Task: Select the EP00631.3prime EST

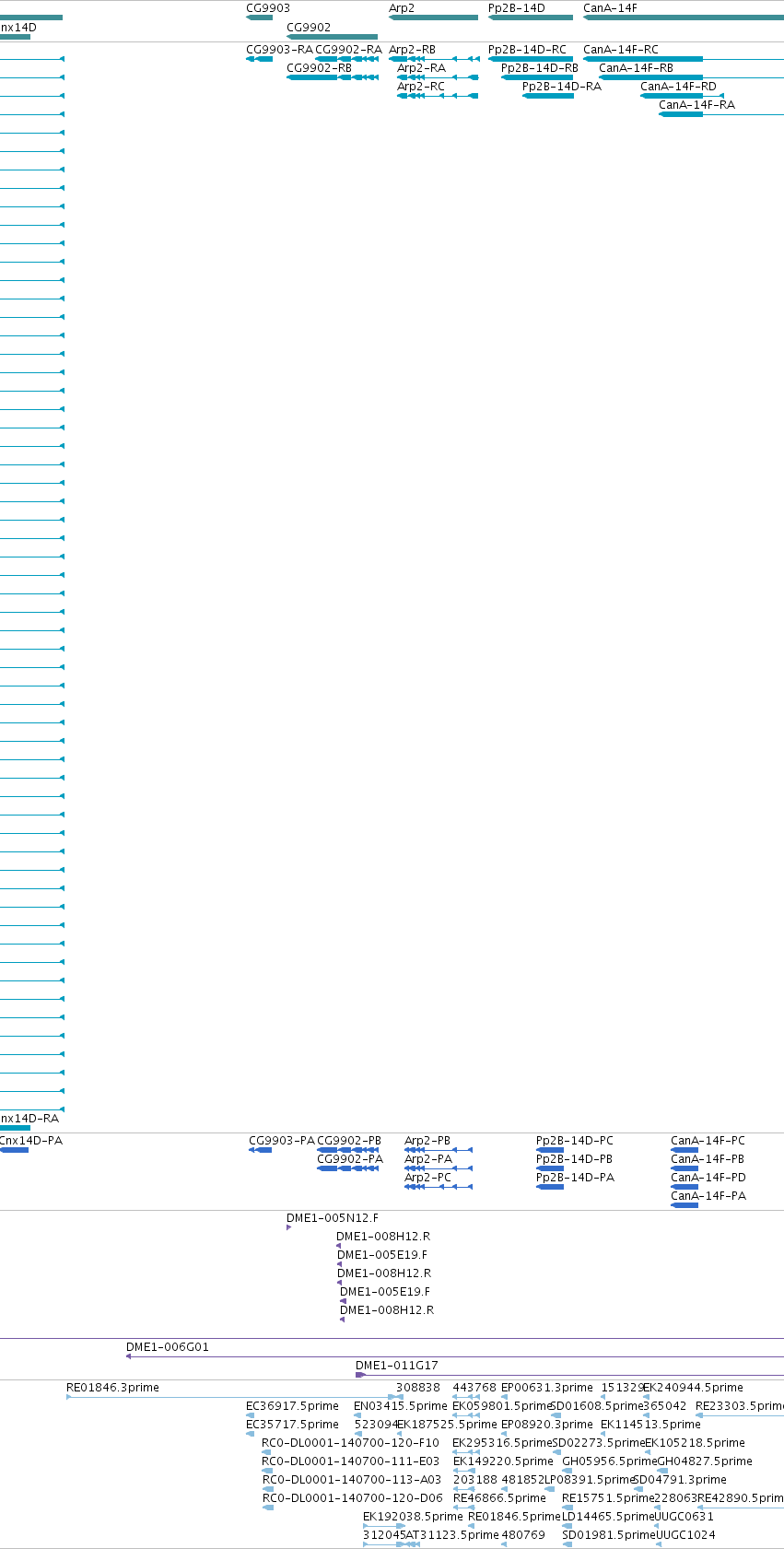Action: coord(505,1397)
